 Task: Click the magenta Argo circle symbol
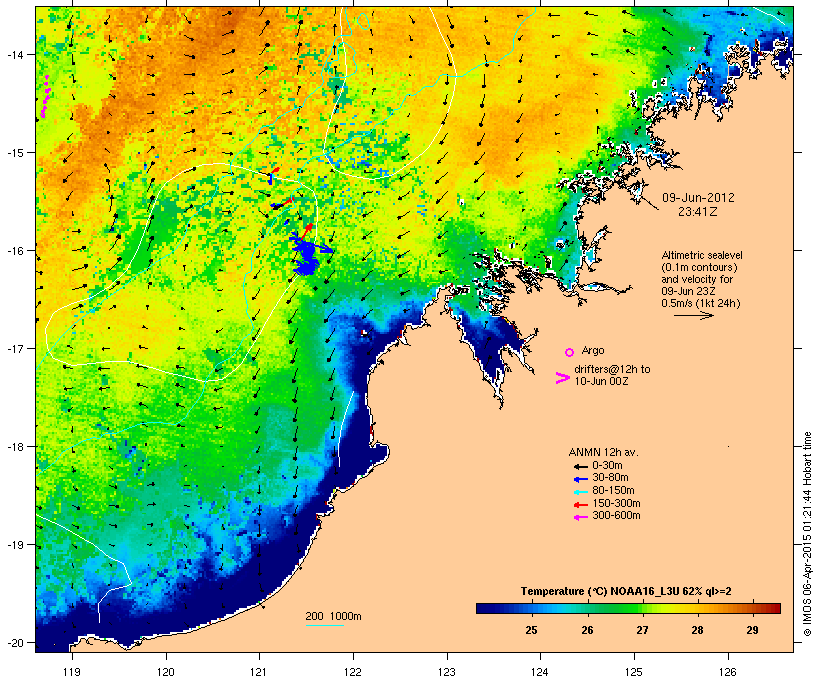tap(569, 352)
